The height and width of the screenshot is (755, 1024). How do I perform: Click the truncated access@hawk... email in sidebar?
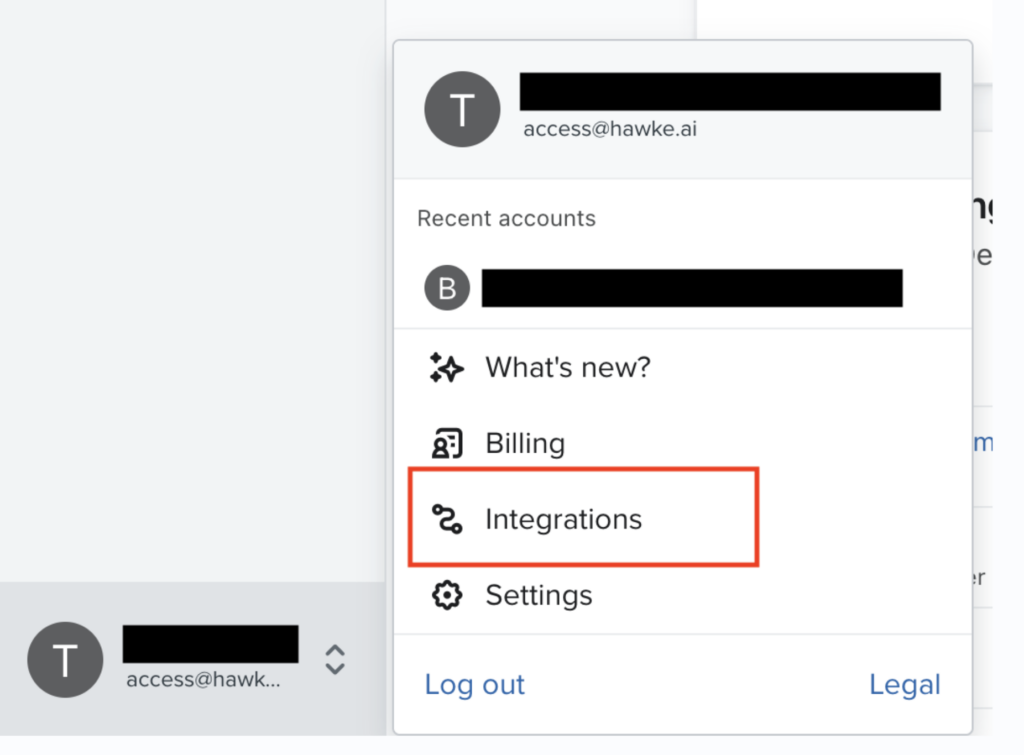click(x=203, y=679)
